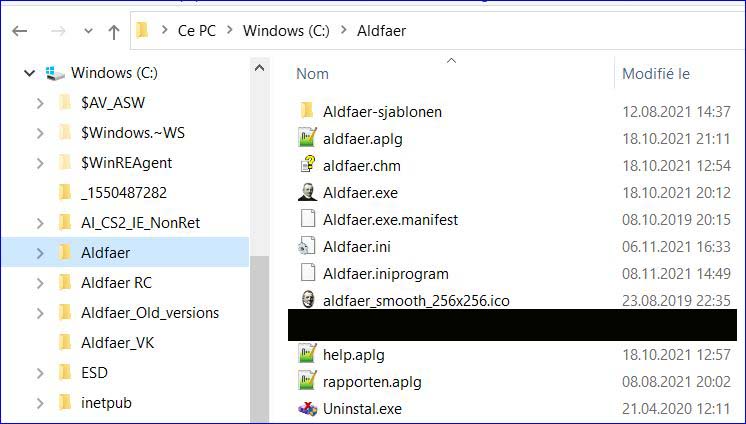Select the Uninstal.exe icon
This screenshot has height=424, width=746.
(x=307, y=408)
